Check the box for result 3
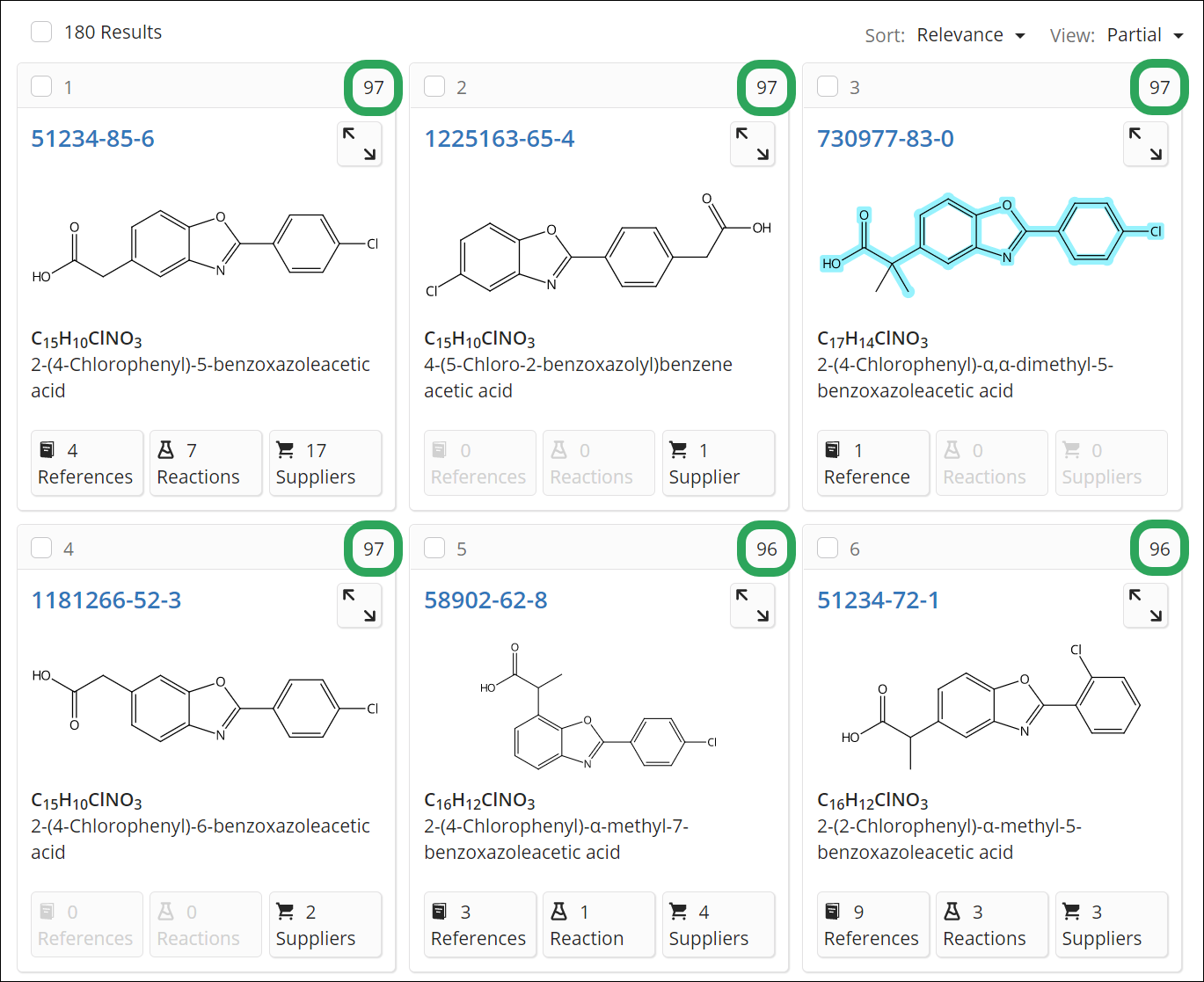 coord(828,86)
